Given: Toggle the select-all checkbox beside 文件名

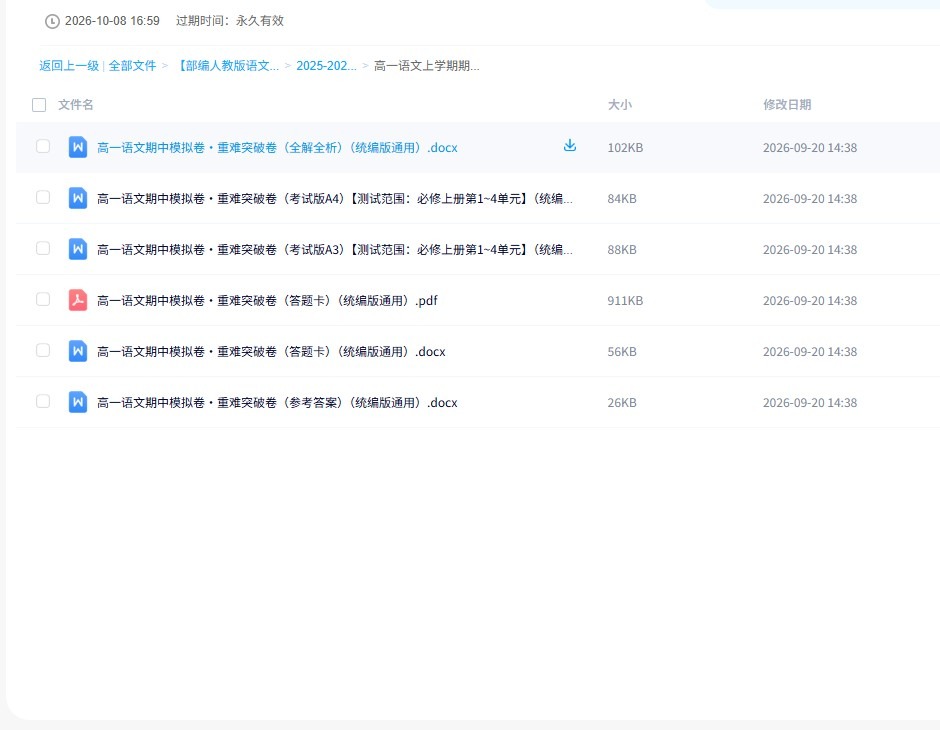Looking at the screenshot, I should tap(39, 105).
